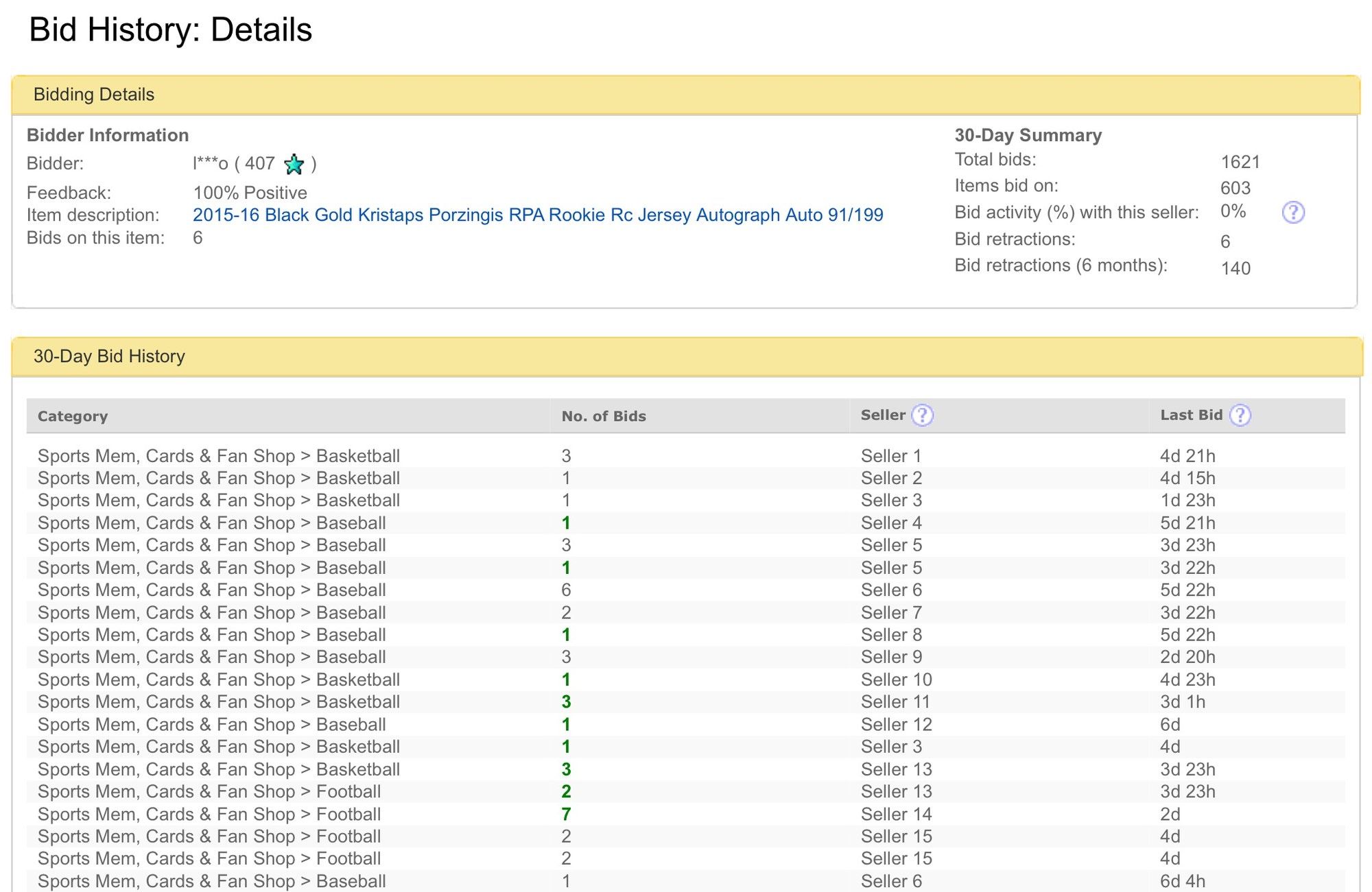This screenshot has width=1372, height=892.
Task: Click the teal feedback star beside 407
Action: [294, 164]
